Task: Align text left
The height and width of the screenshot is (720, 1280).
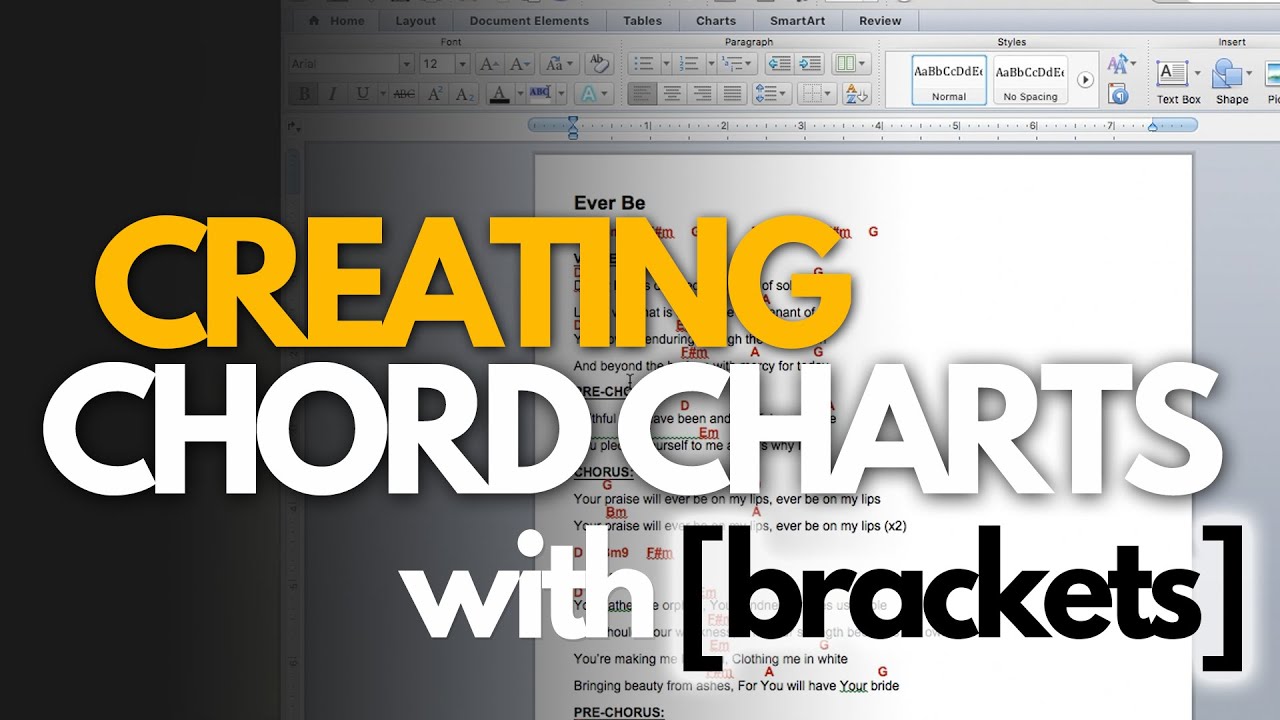Action: (x=642, y=94)
